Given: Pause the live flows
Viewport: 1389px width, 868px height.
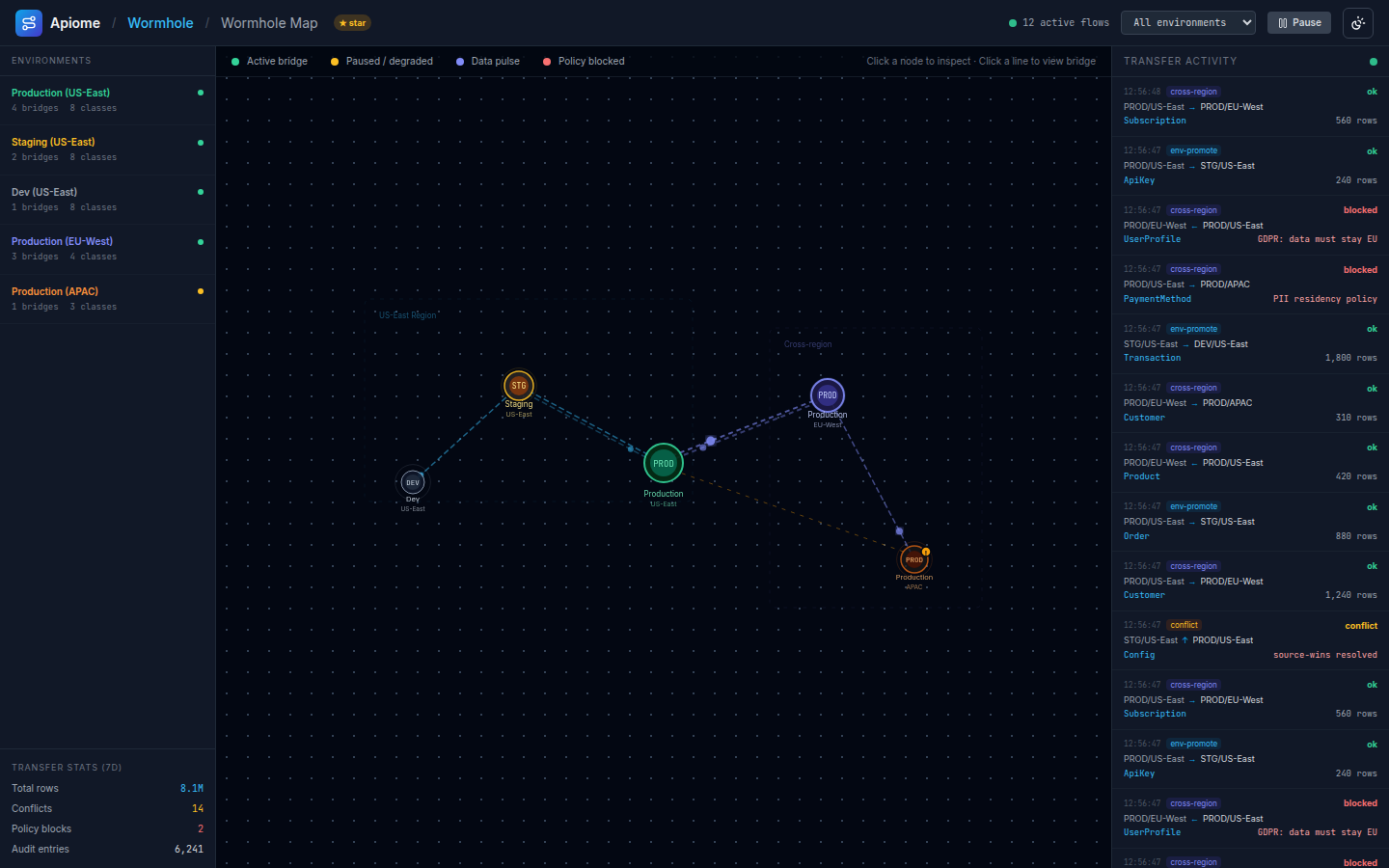Looking at the screenshot, I should pyautogui.click(x=1299, y=22).
